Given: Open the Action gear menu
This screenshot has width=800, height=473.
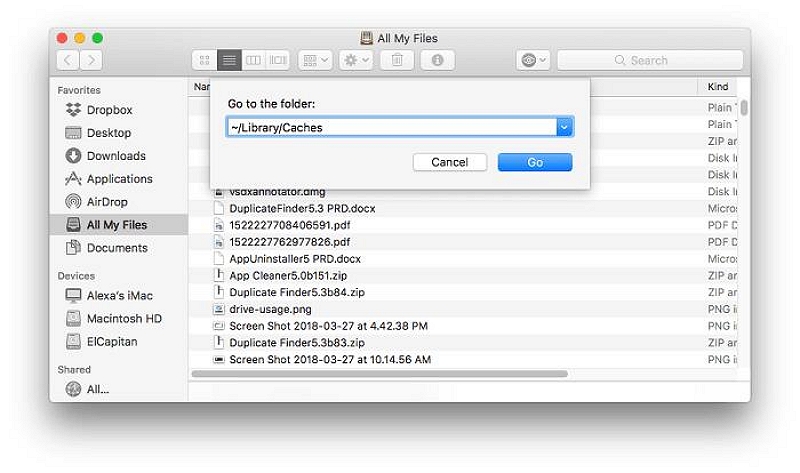Looking at the screenshot, I should click(x=356, y=60).
